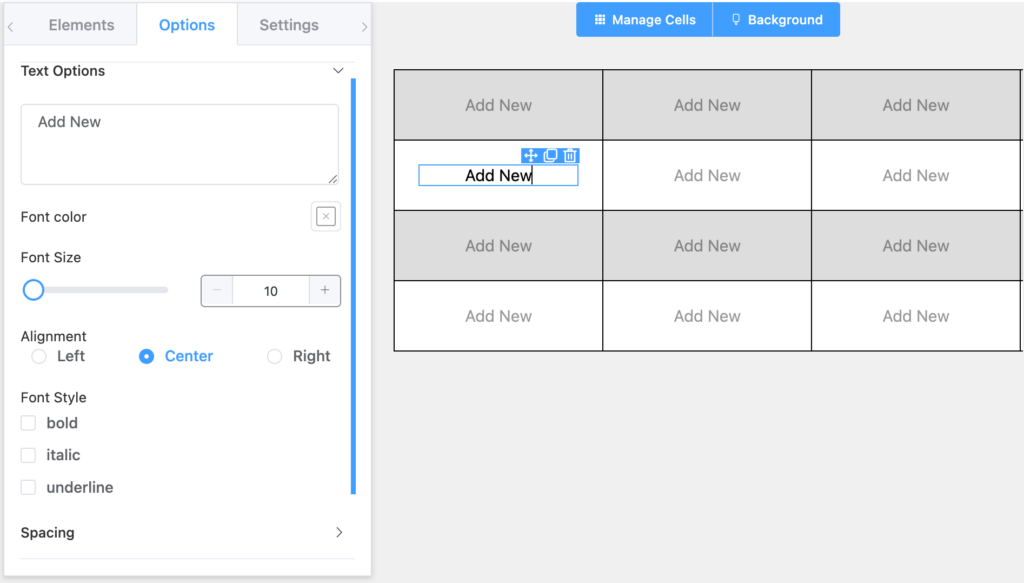Click the trash icon to delete the selected element
Image resolution: width=1024 pixels, height=583 pixels.
click(x=570, y=155)
